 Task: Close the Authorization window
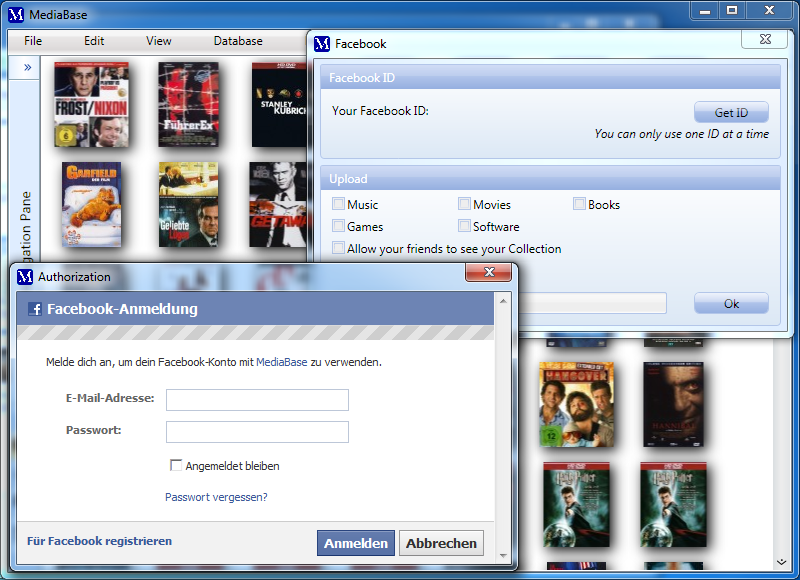tap(489, 272)
